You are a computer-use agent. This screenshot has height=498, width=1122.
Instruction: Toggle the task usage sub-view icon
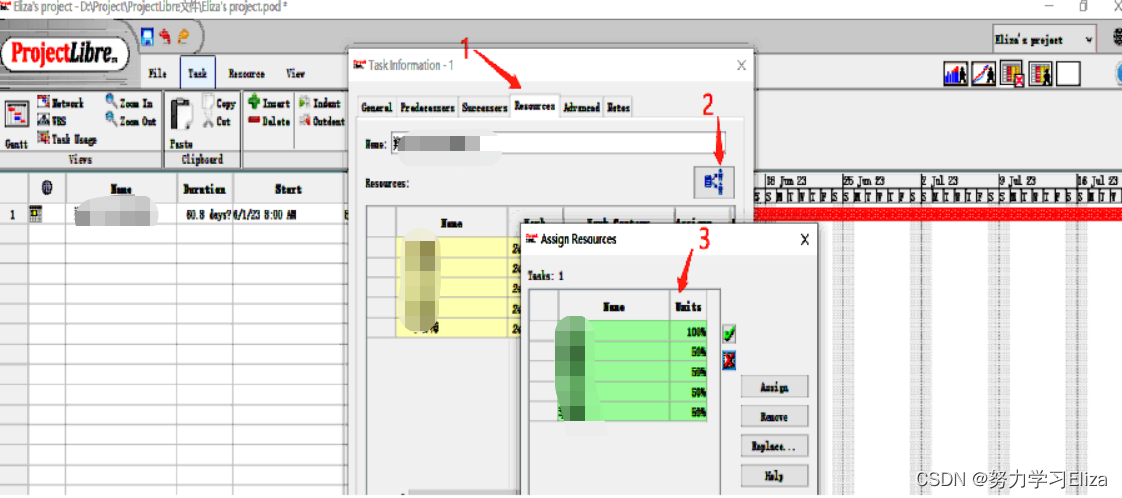click(x=1012, y=74)
